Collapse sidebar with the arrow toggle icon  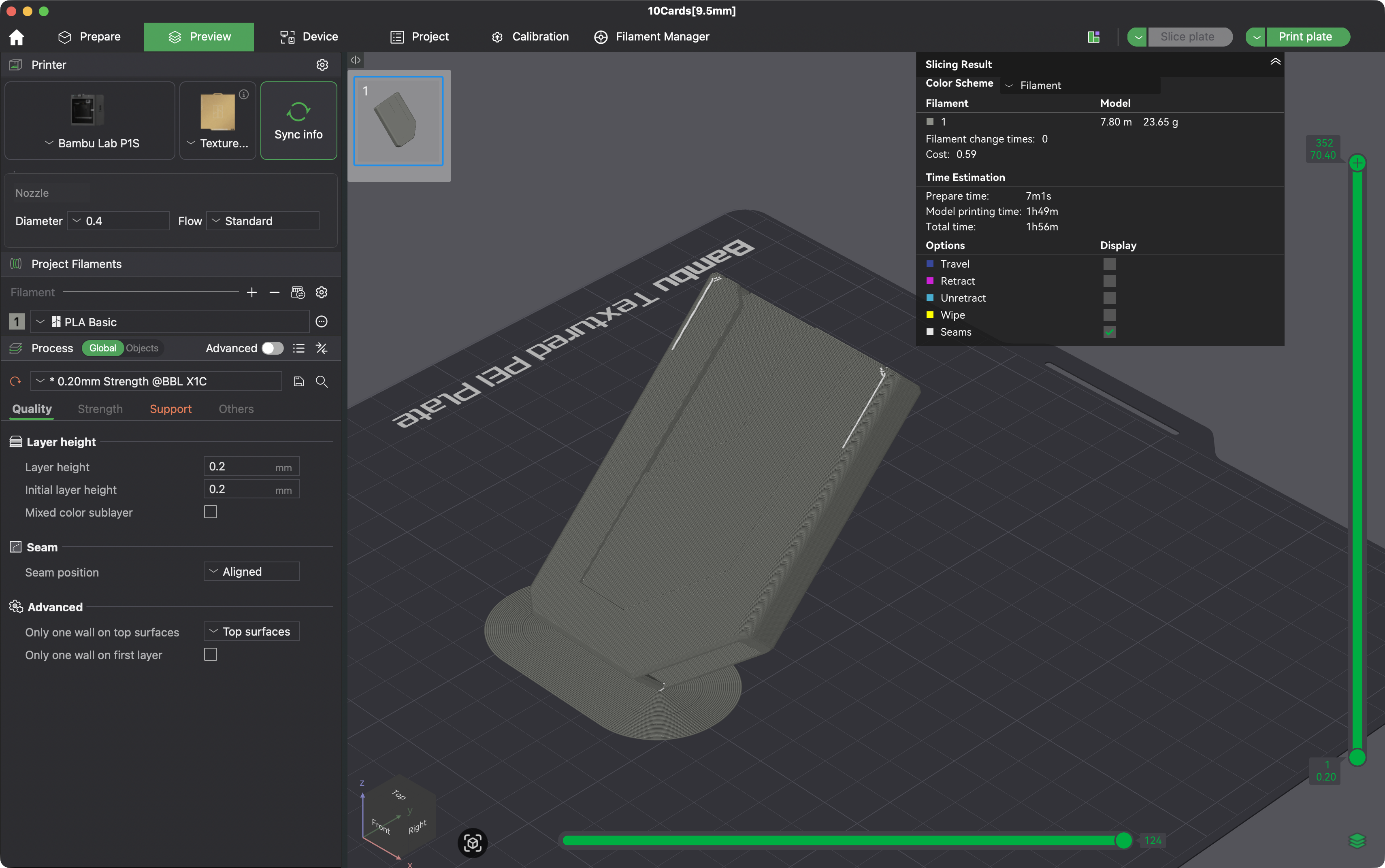(x=356, y=60)
